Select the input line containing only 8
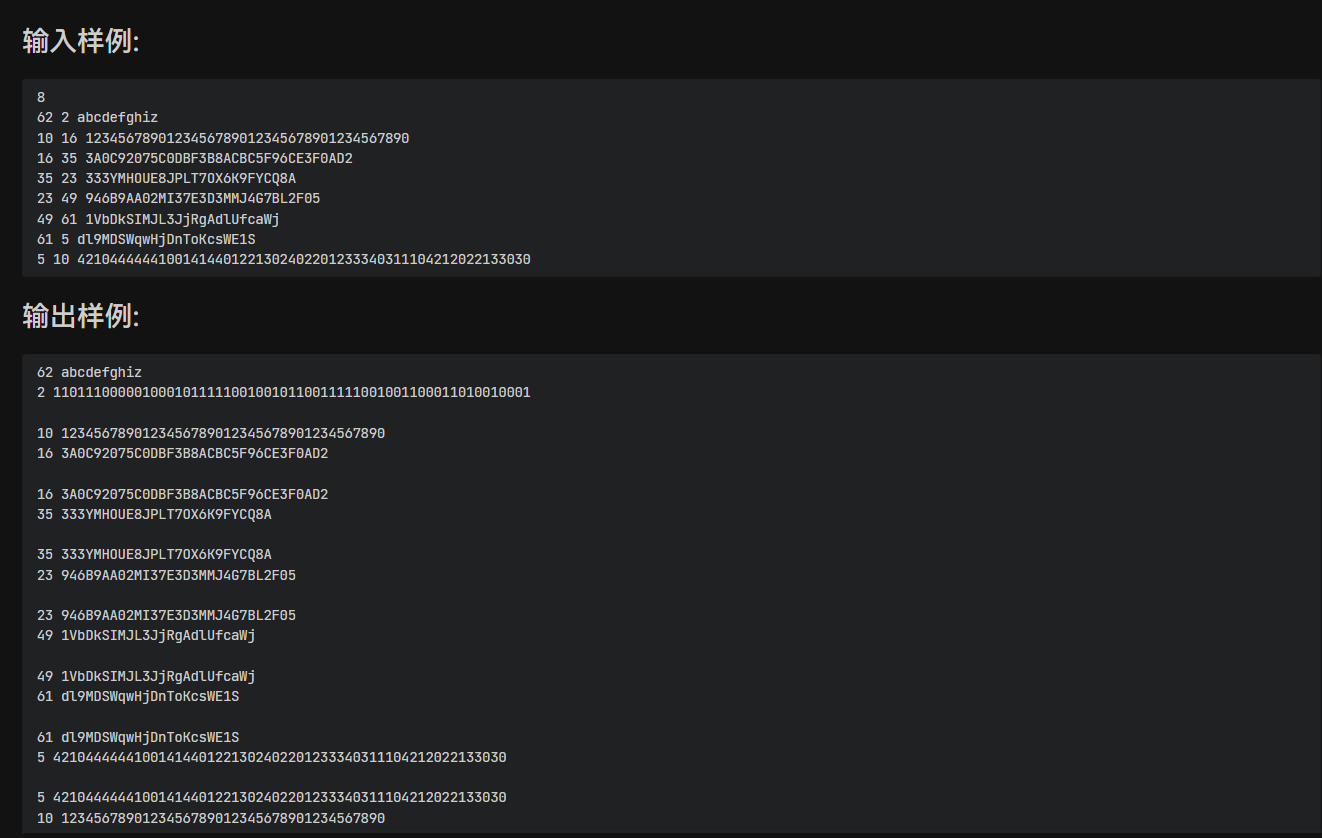This screenshot has height=838, width=1322. tap(41, 97)
